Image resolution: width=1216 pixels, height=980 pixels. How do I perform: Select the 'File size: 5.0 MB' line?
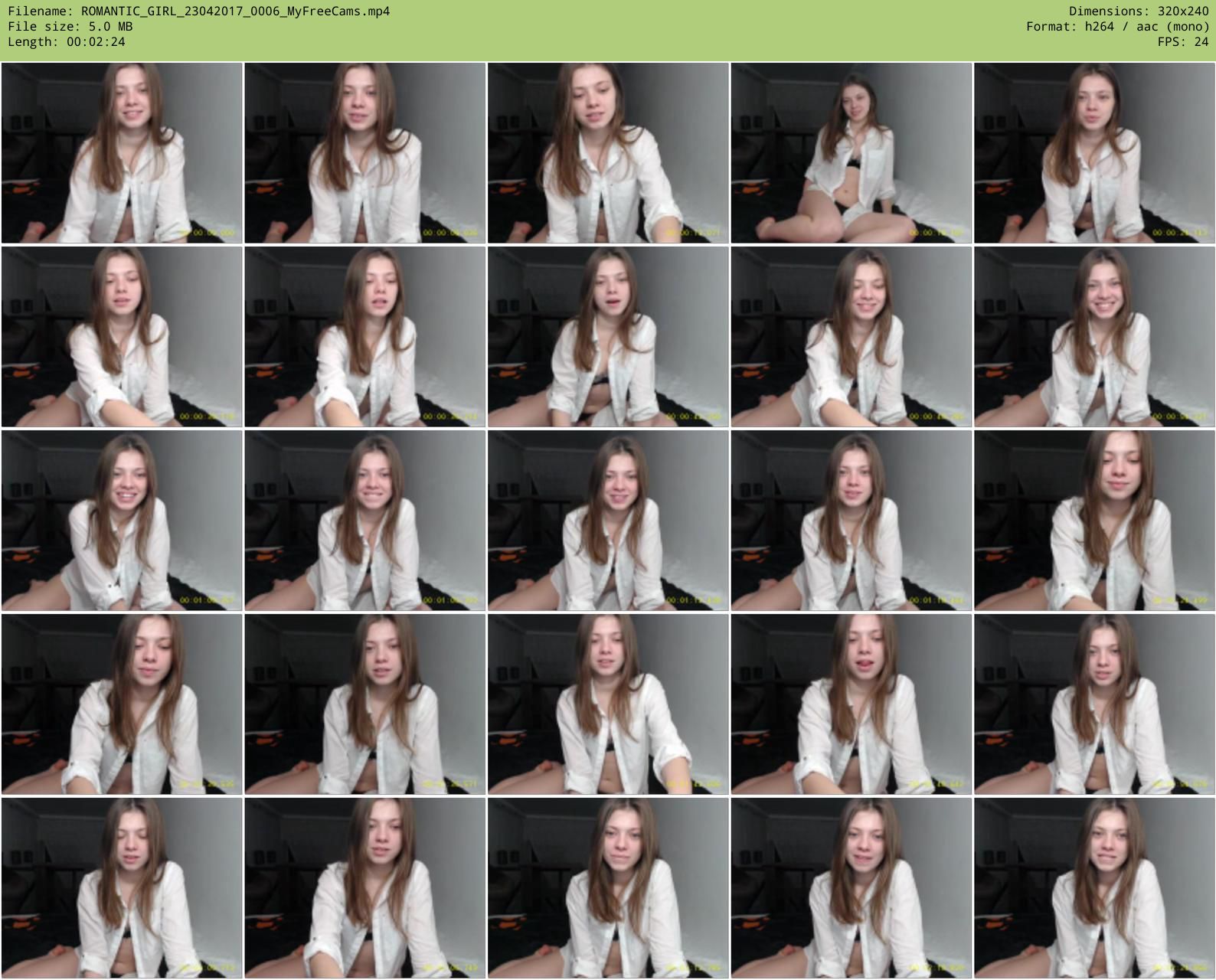tap(70, 26)
